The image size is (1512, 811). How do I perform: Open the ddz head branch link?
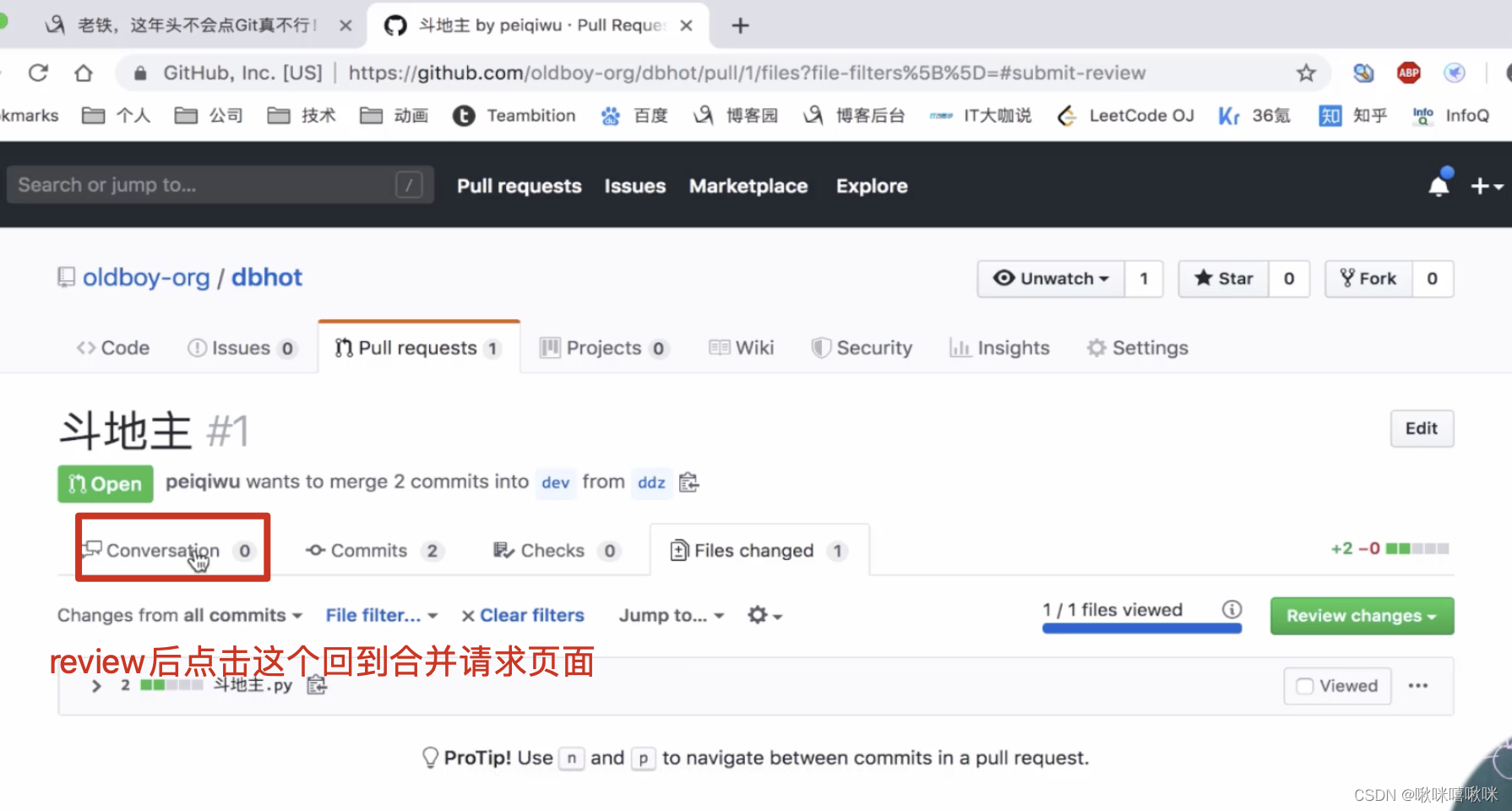click(651, 482)
